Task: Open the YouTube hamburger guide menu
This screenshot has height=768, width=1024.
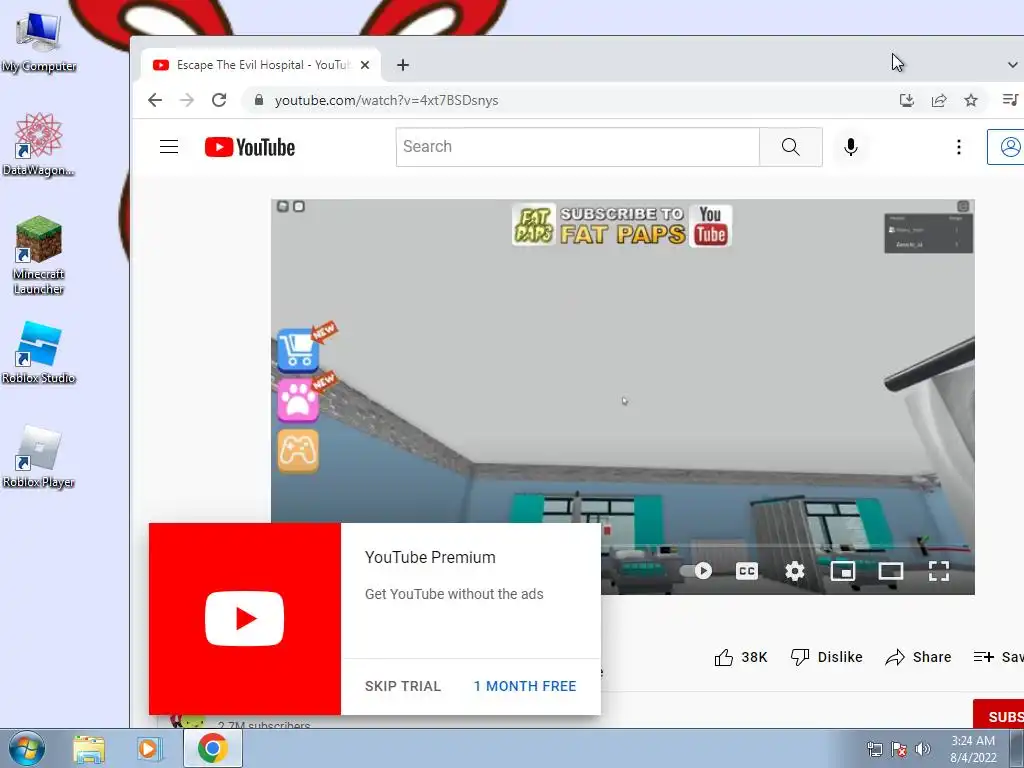Action: (x=169, y=147)
